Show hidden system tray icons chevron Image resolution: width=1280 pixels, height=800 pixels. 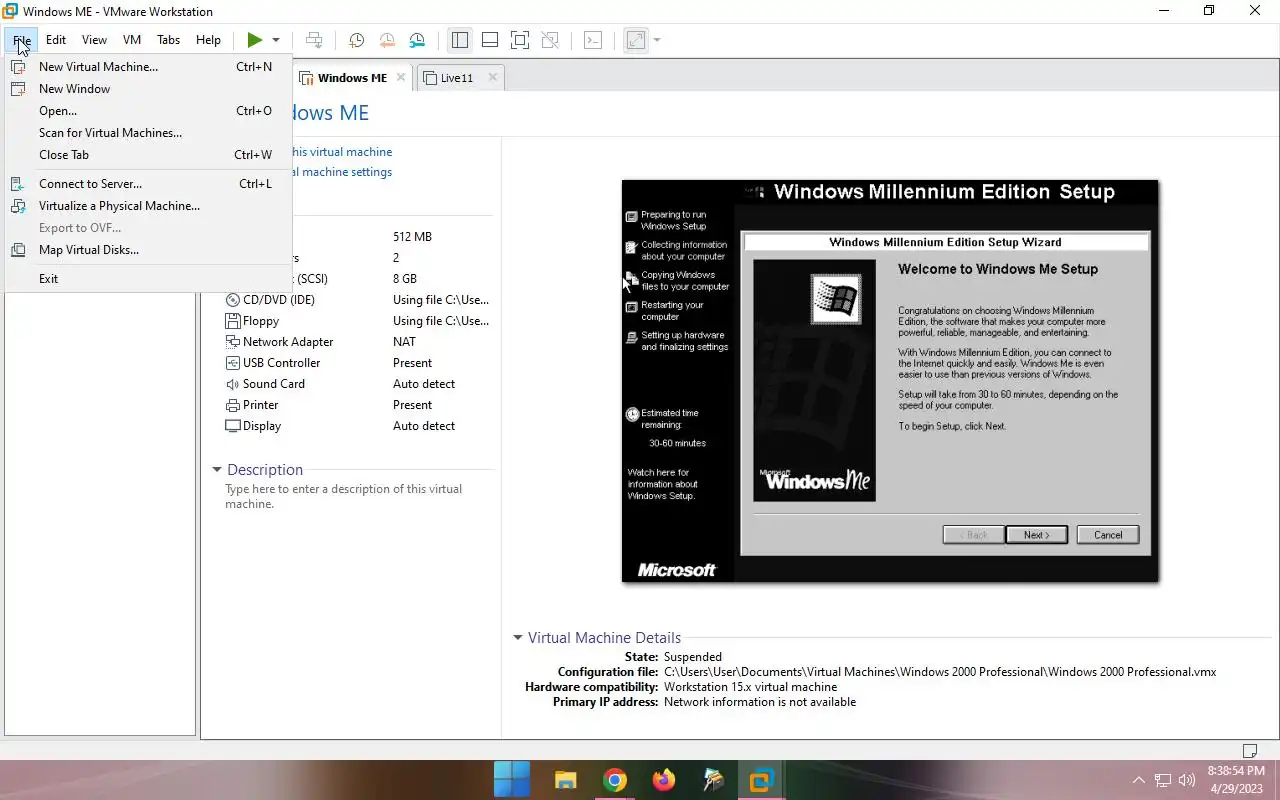pyautogui.click(x=1138, y=780)
